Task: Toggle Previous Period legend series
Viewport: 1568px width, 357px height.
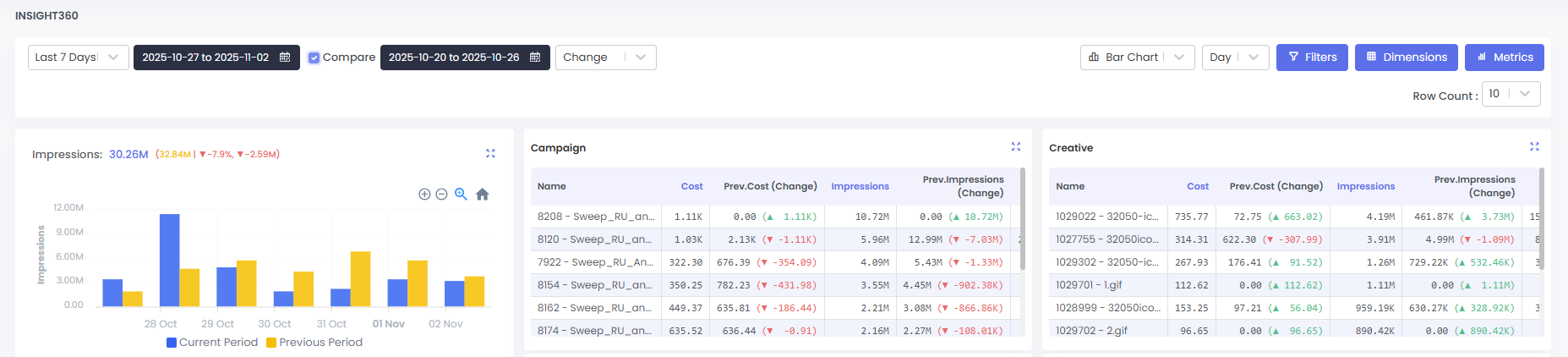Action: pos(314,343)
